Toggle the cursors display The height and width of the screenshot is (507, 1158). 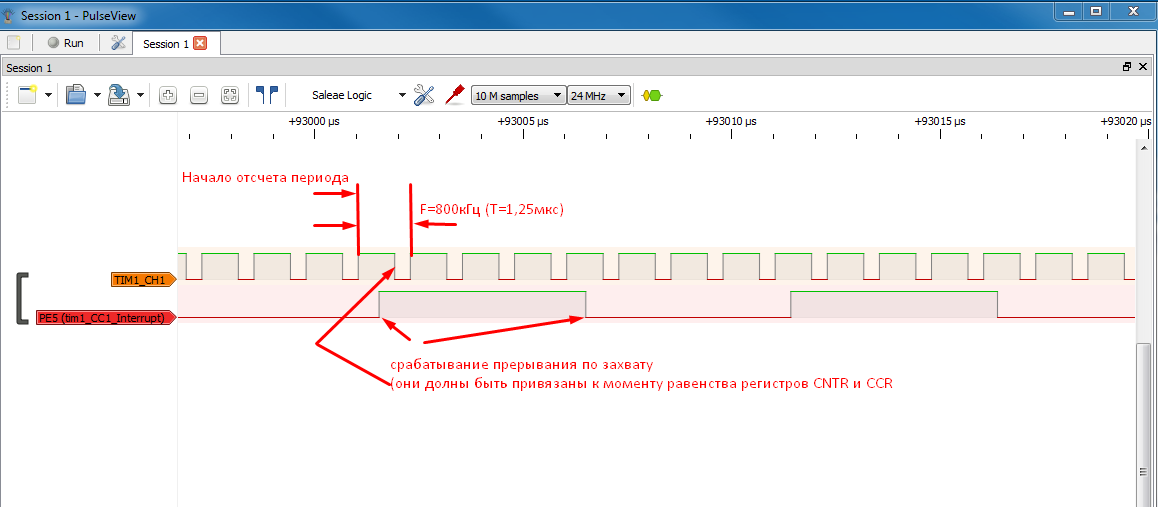click(267, 95)
